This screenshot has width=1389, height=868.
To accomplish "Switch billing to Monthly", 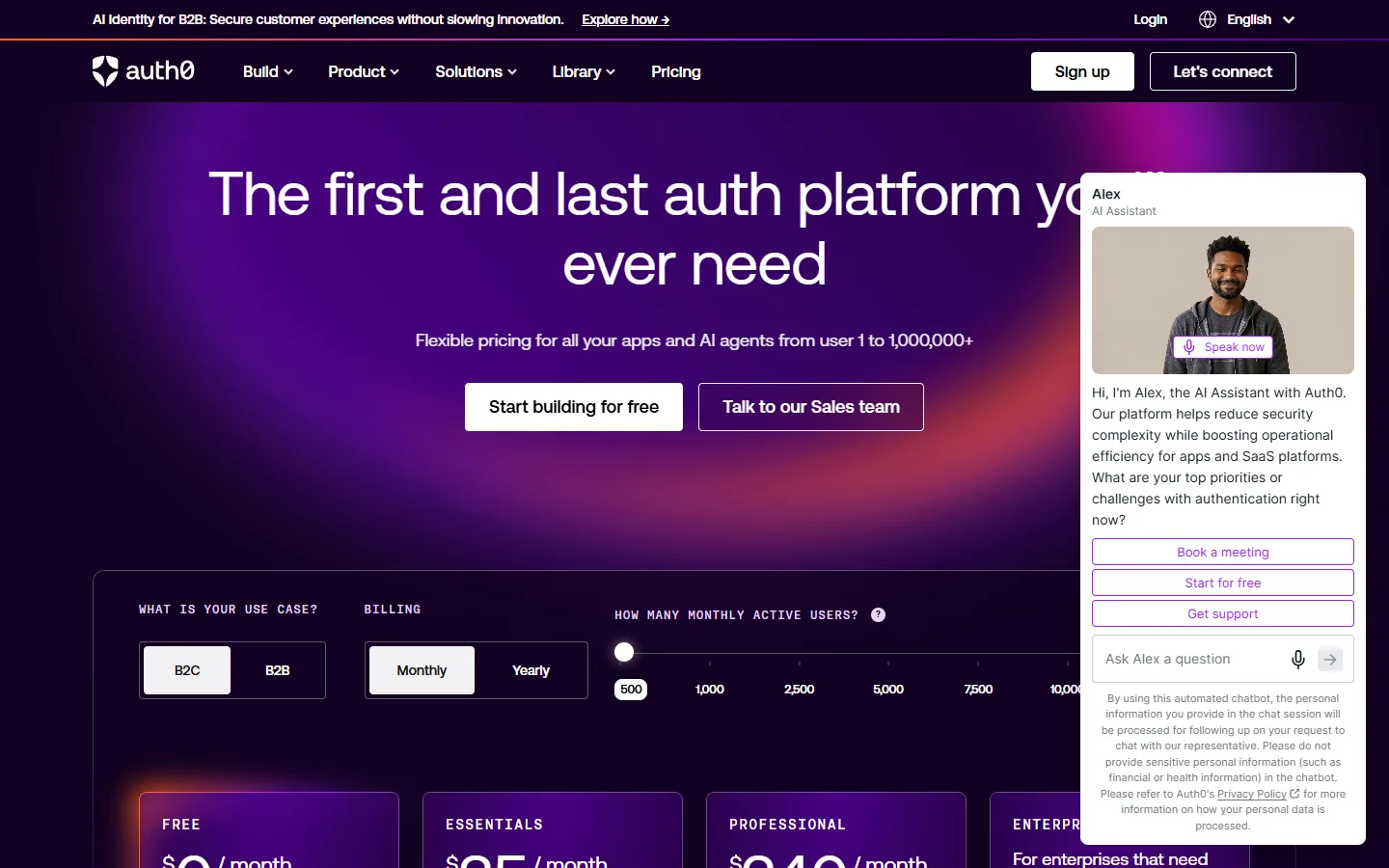I will (x=422, y=670).
